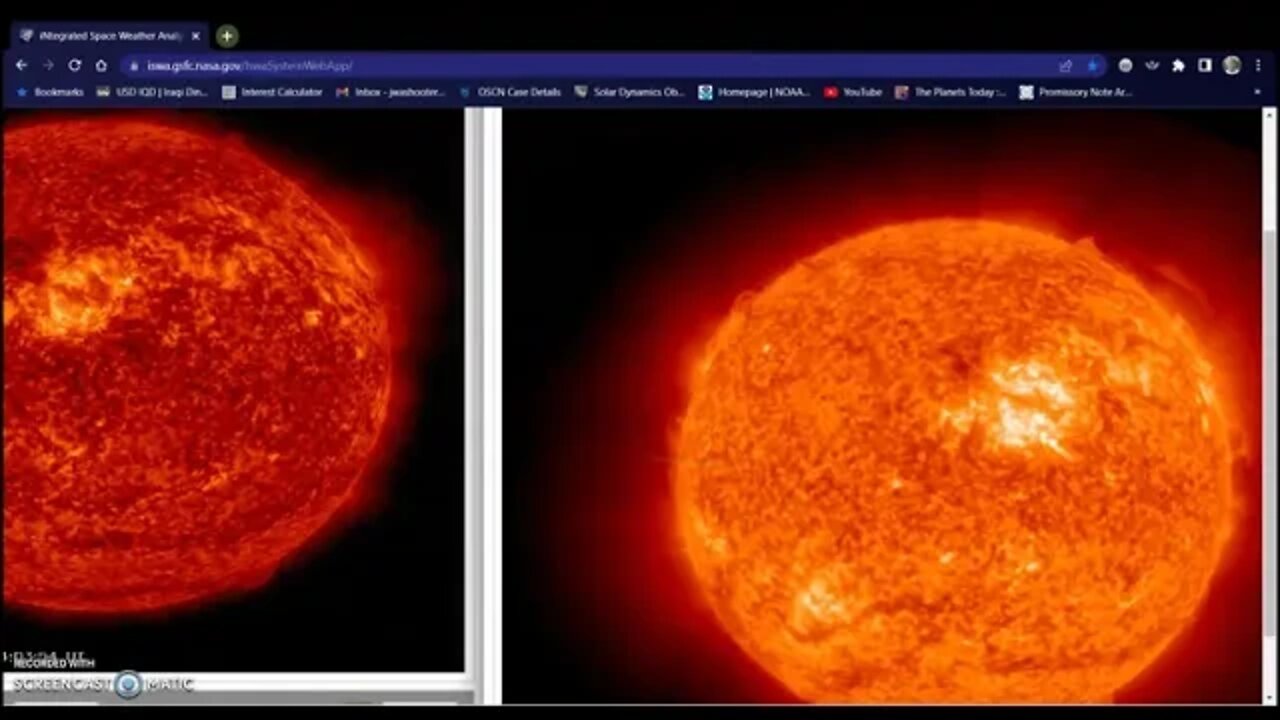Viewport: 1280px width, 720px height.
Task: Bookmark this page with star icon
Action: coord(1092,66)
